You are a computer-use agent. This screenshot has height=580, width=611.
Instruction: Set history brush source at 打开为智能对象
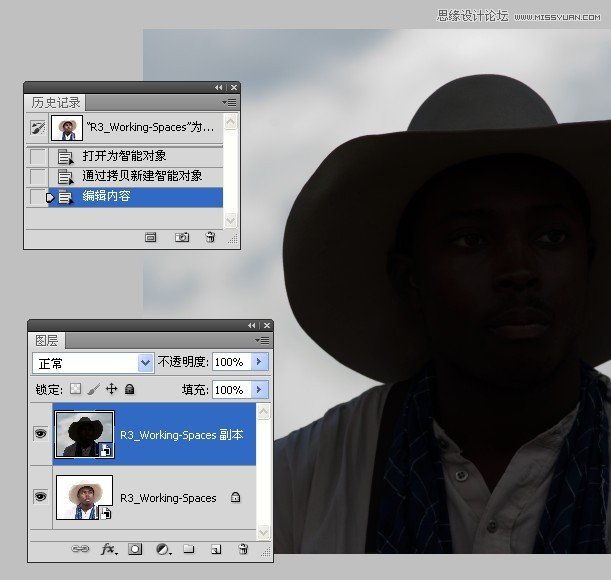pyautogui.click(x=38, y=156)
